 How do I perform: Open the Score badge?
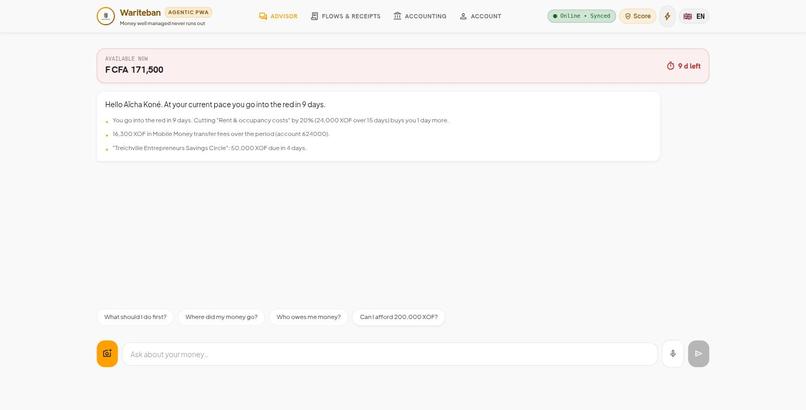pos(637,16)
